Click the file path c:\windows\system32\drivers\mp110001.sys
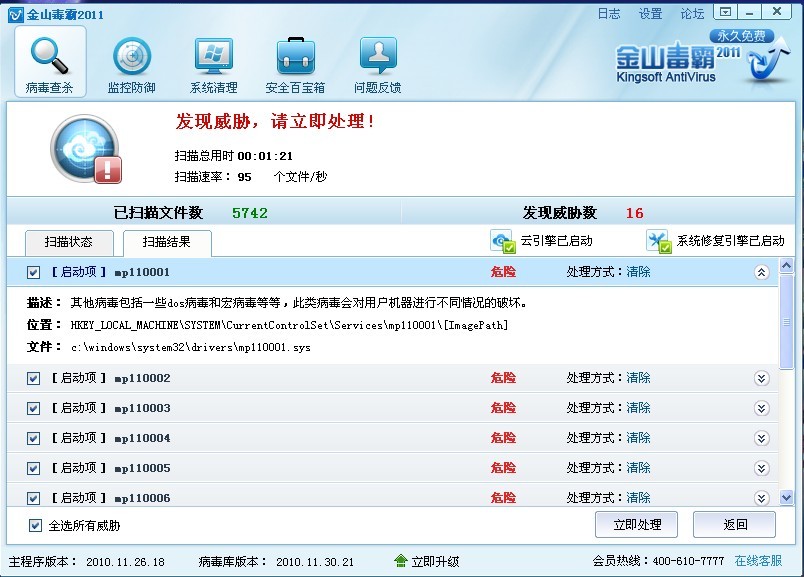Image resolution: width=804 pixels, height=577 pixels. [191, 348]
